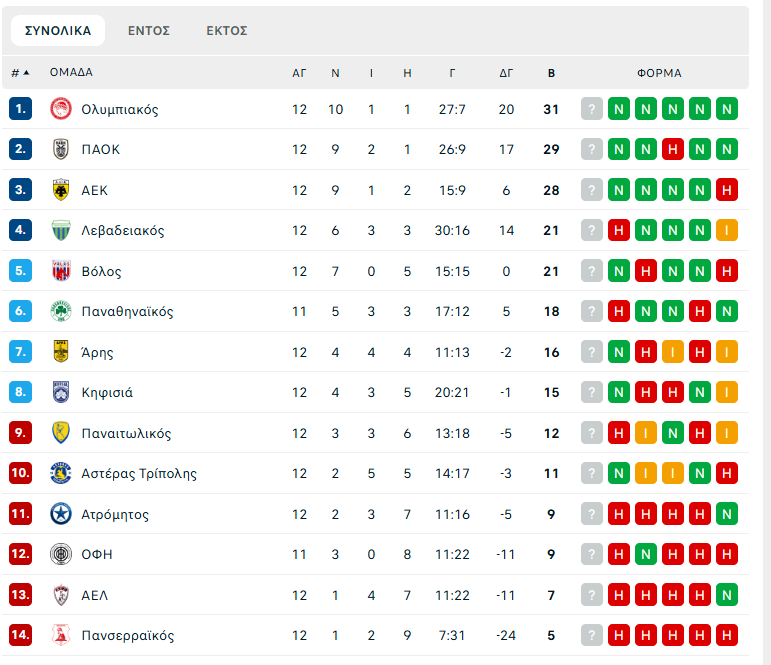Sort standings by the ΔΓ goal difference header
Viewport: 771px width, 665px height.
click(506, 73)
